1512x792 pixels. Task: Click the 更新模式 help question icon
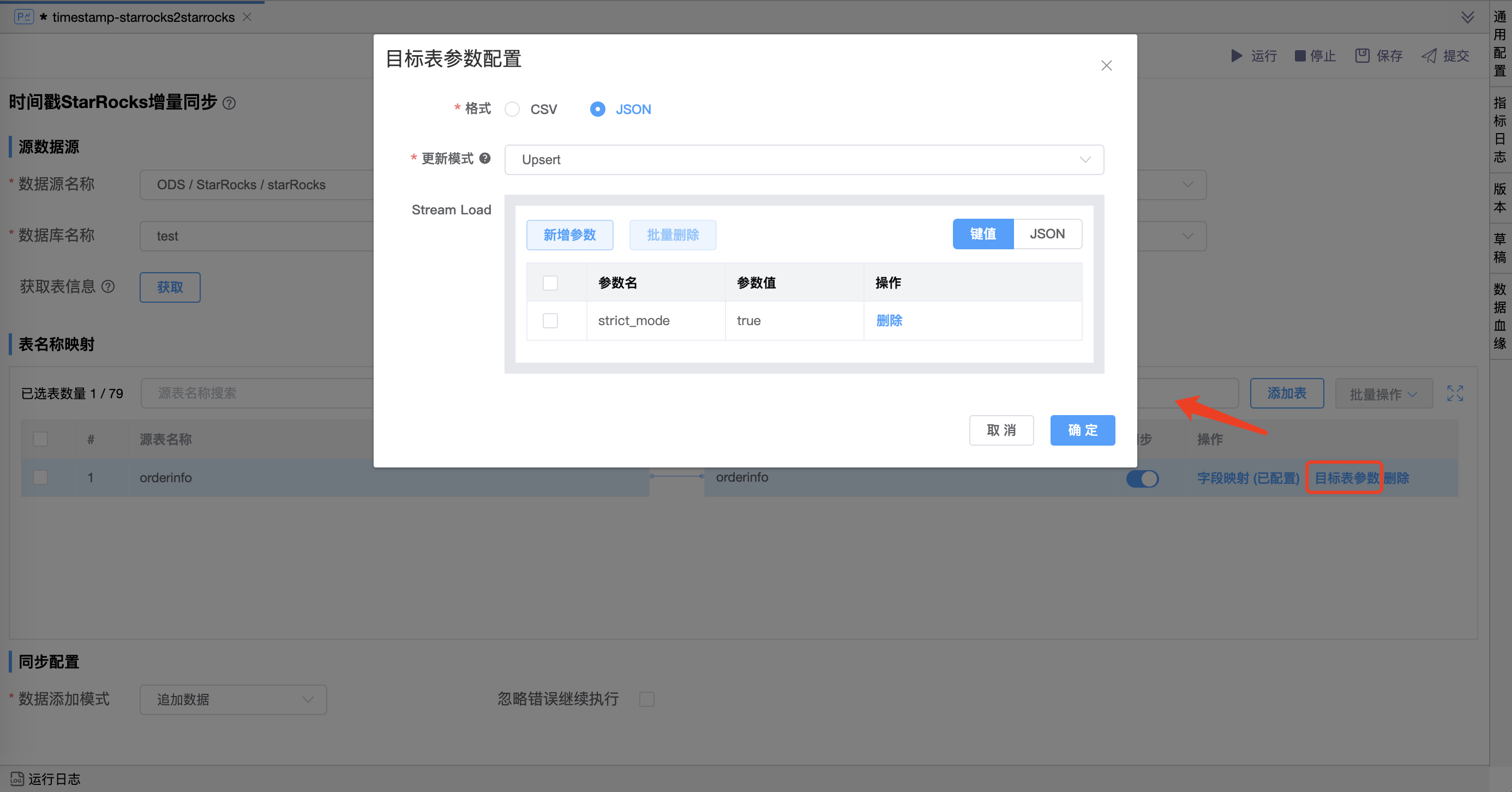[485, 158]
